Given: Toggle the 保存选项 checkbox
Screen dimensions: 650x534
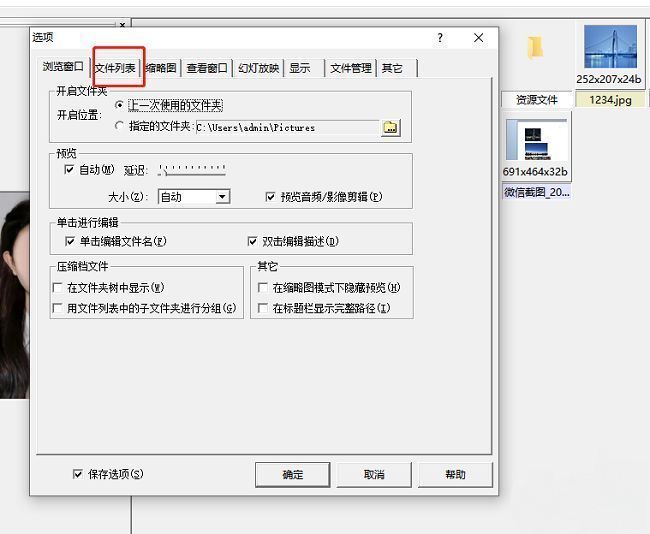Looking at the screenshot, I should [x=78, y=474].
